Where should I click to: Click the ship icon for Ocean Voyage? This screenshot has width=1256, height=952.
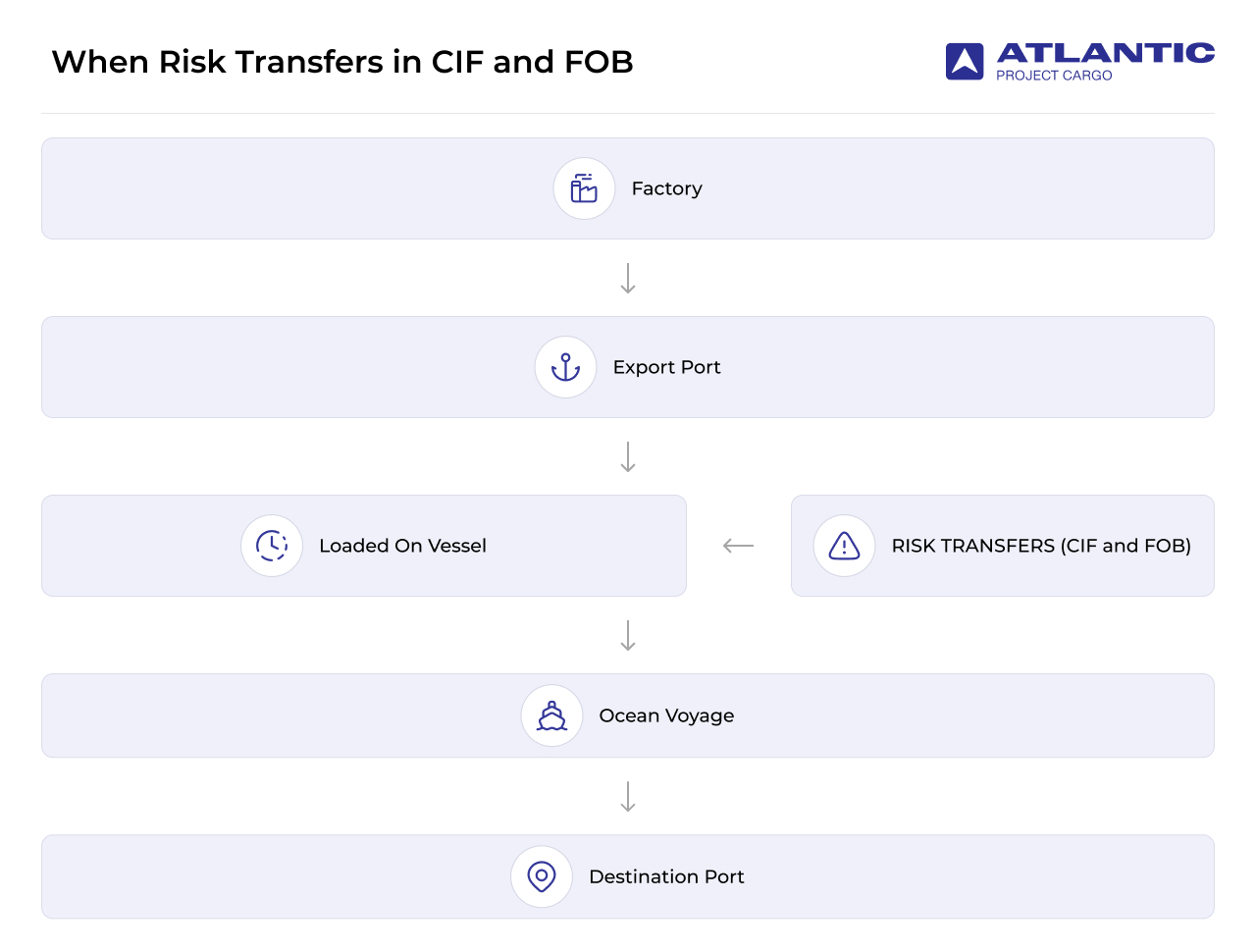(551, 715)
